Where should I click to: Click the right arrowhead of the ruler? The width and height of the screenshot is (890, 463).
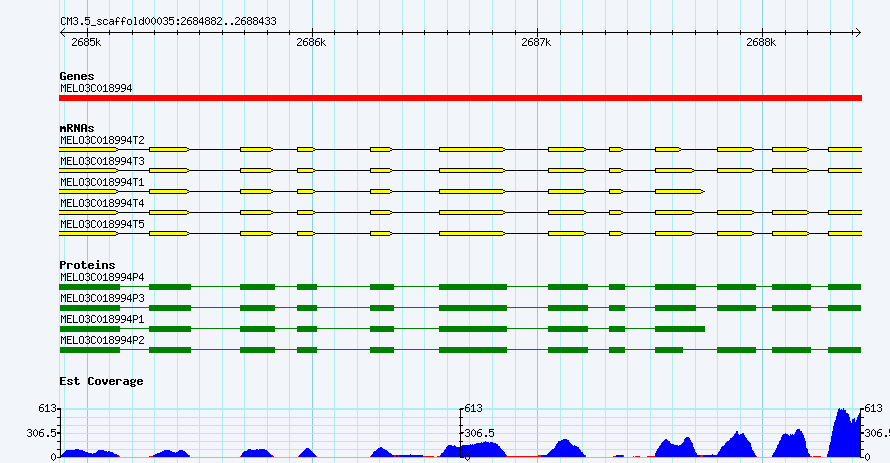click(858, 33)
